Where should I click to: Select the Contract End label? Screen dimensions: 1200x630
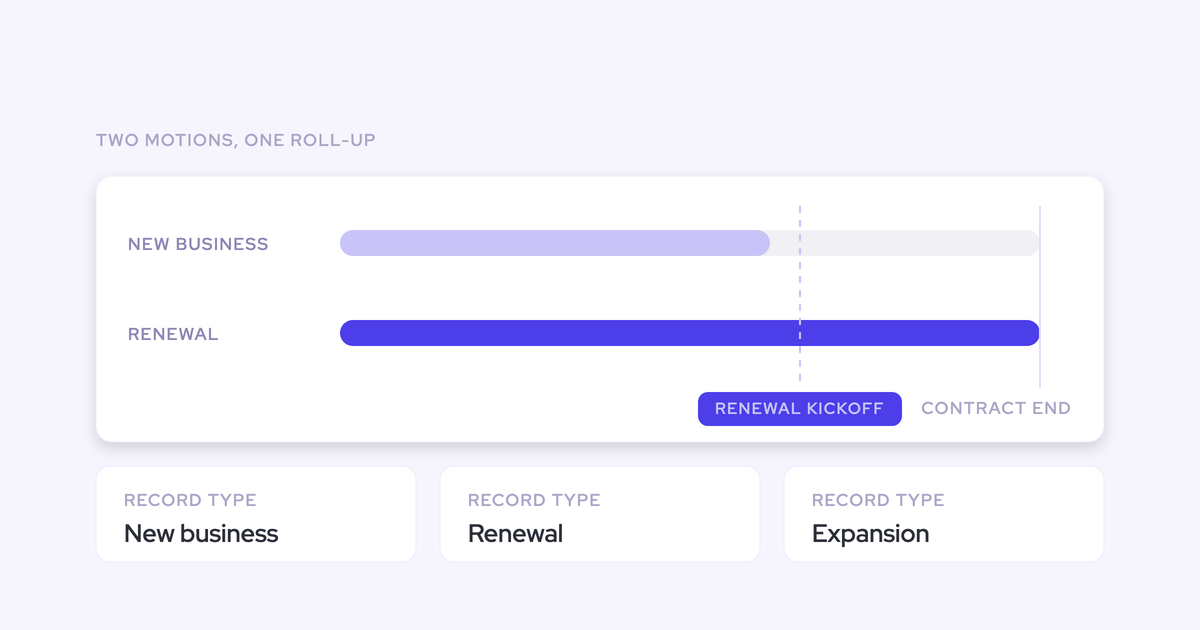(996, 408)
